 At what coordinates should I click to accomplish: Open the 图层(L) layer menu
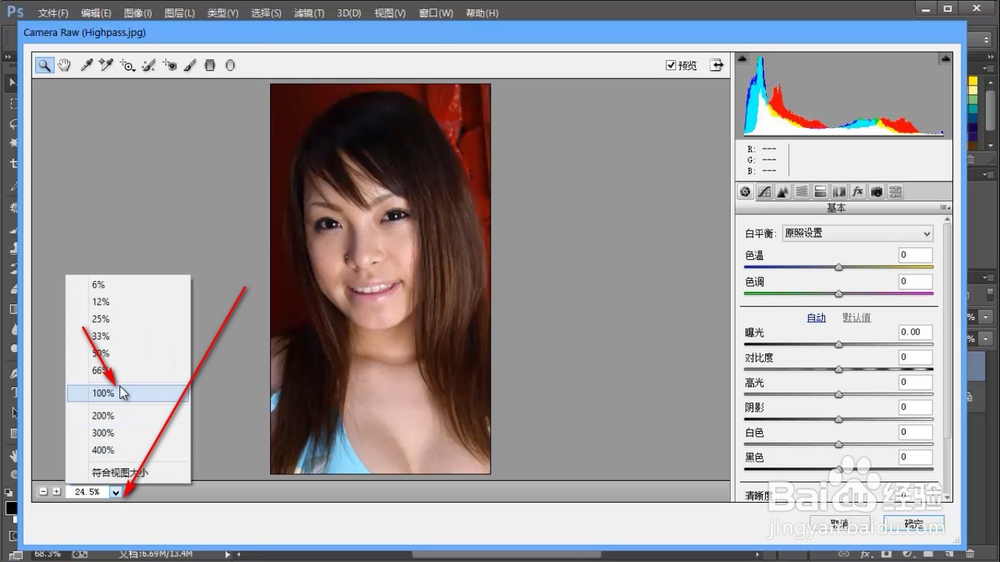point(179,13)
